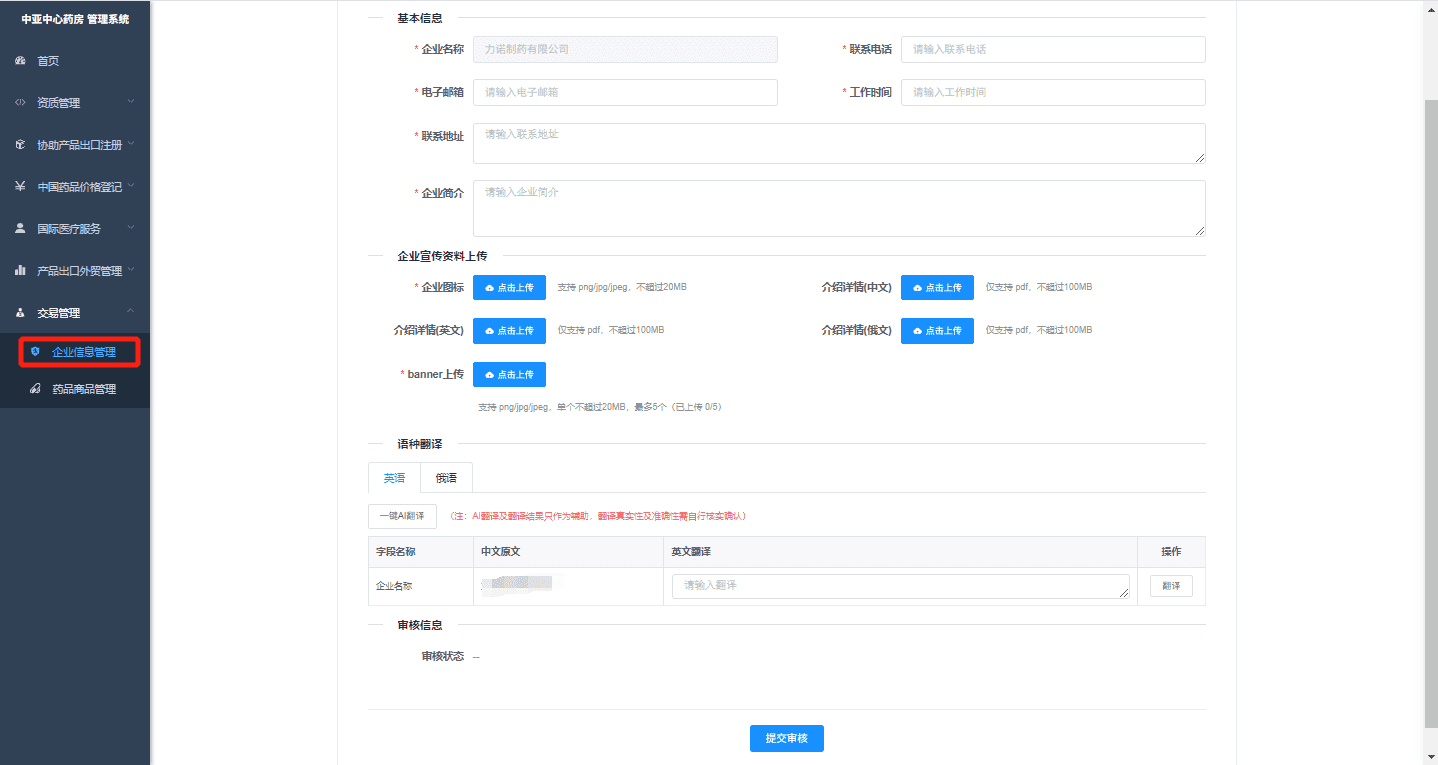This screenshot has height=765, width=1438.
Task: Switch to the 俄语 tab
Action: point(446,478)
